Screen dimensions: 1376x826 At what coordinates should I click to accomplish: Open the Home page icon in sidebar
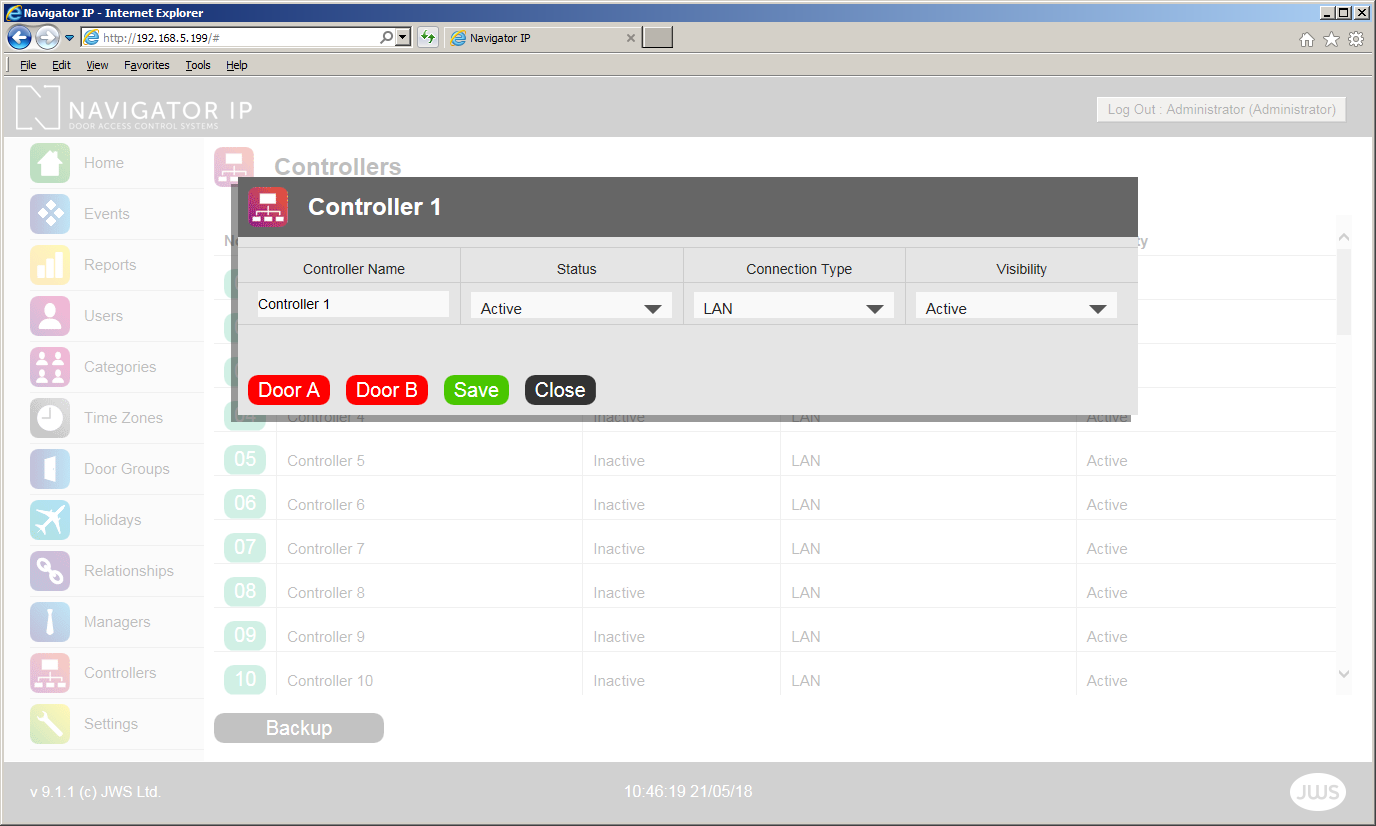pos(50,163)
